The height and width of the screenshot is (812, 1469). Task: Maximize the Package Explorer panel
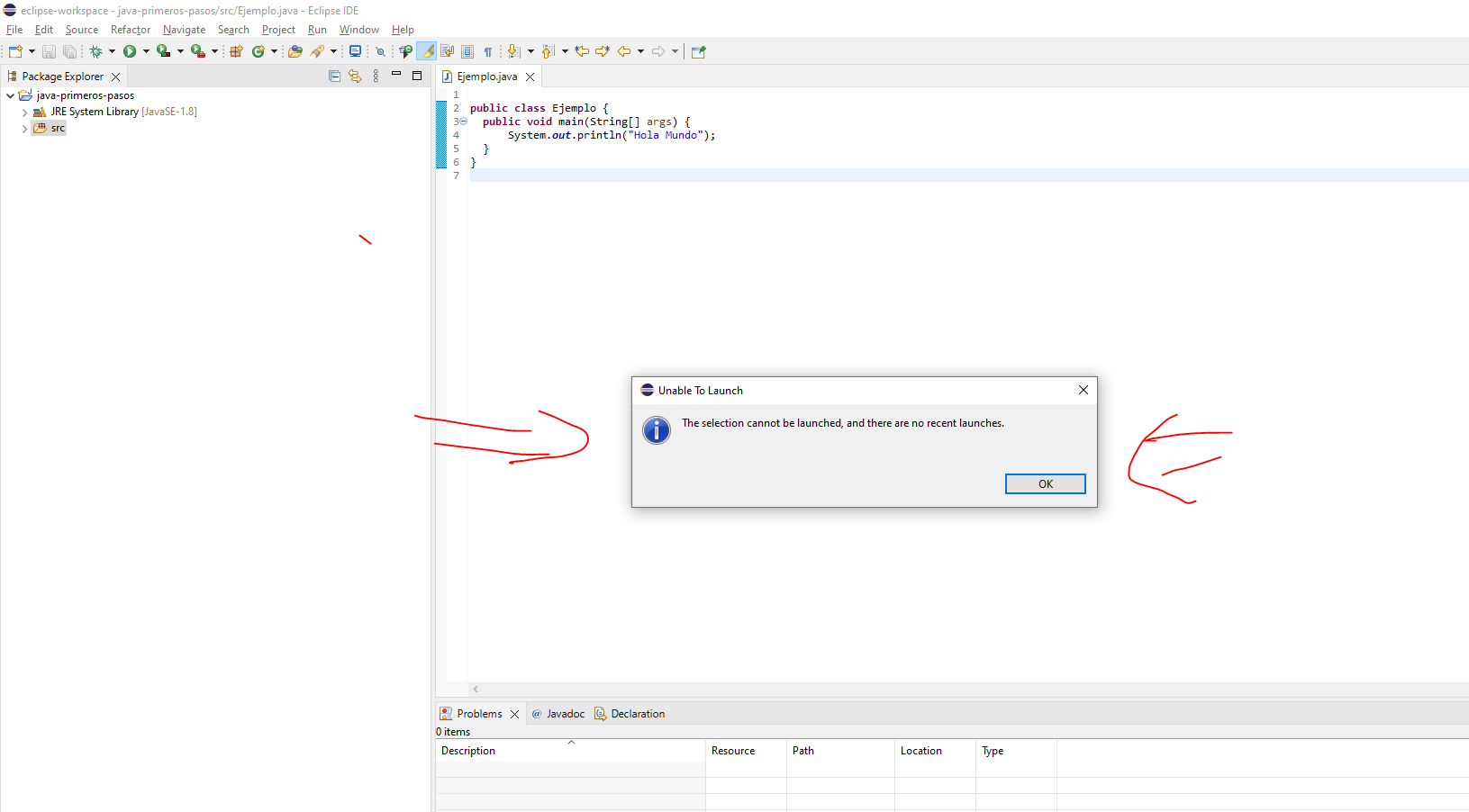(x=417, y=76)
